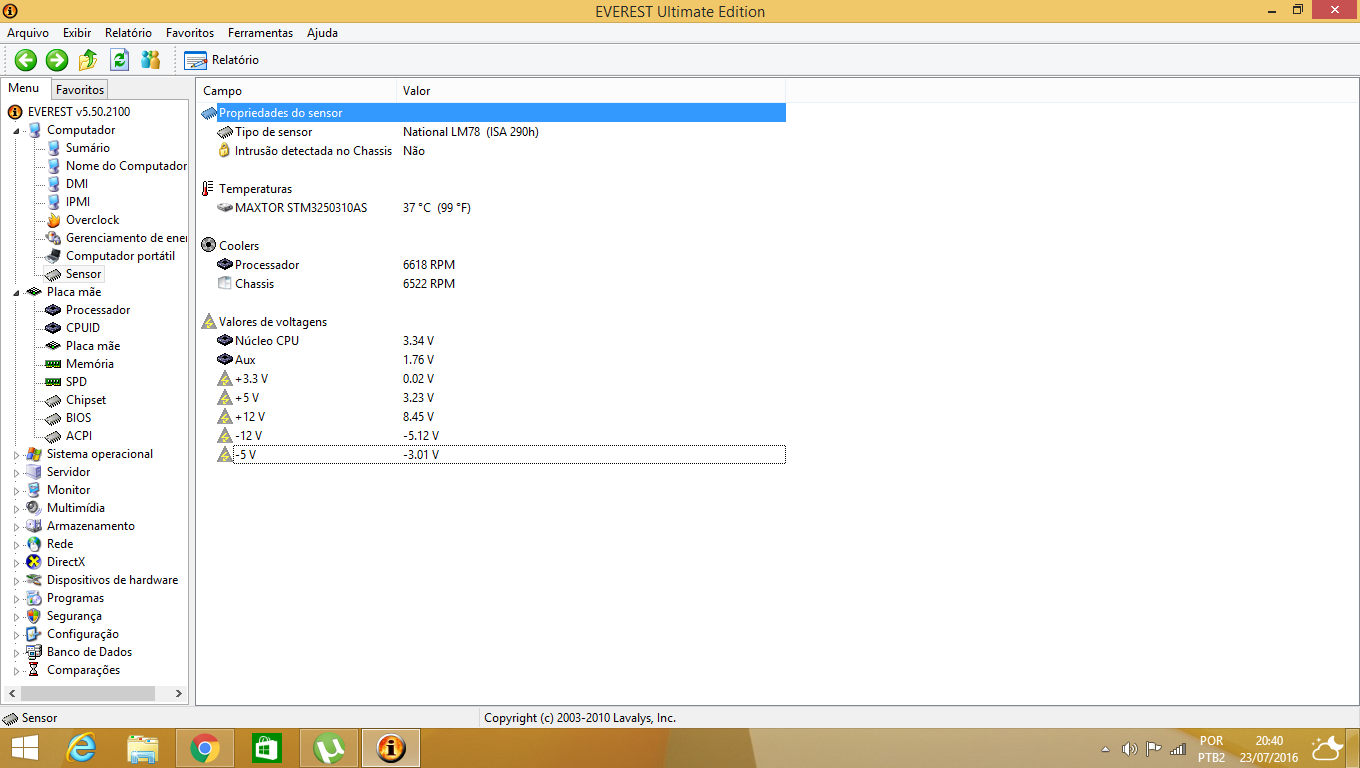
Task: Open the Ajuda menu
Action: [x=322, y=33]
